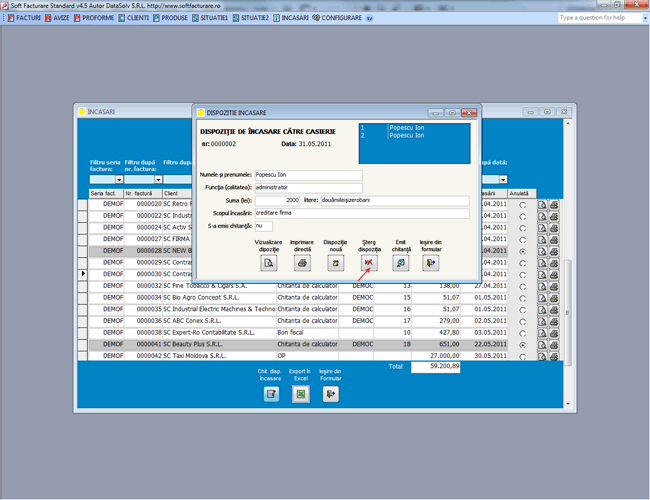The width and height of the screenshot is (650, 500).
Task: Select the row selector for 0000030
Action: tap(82, 274)
